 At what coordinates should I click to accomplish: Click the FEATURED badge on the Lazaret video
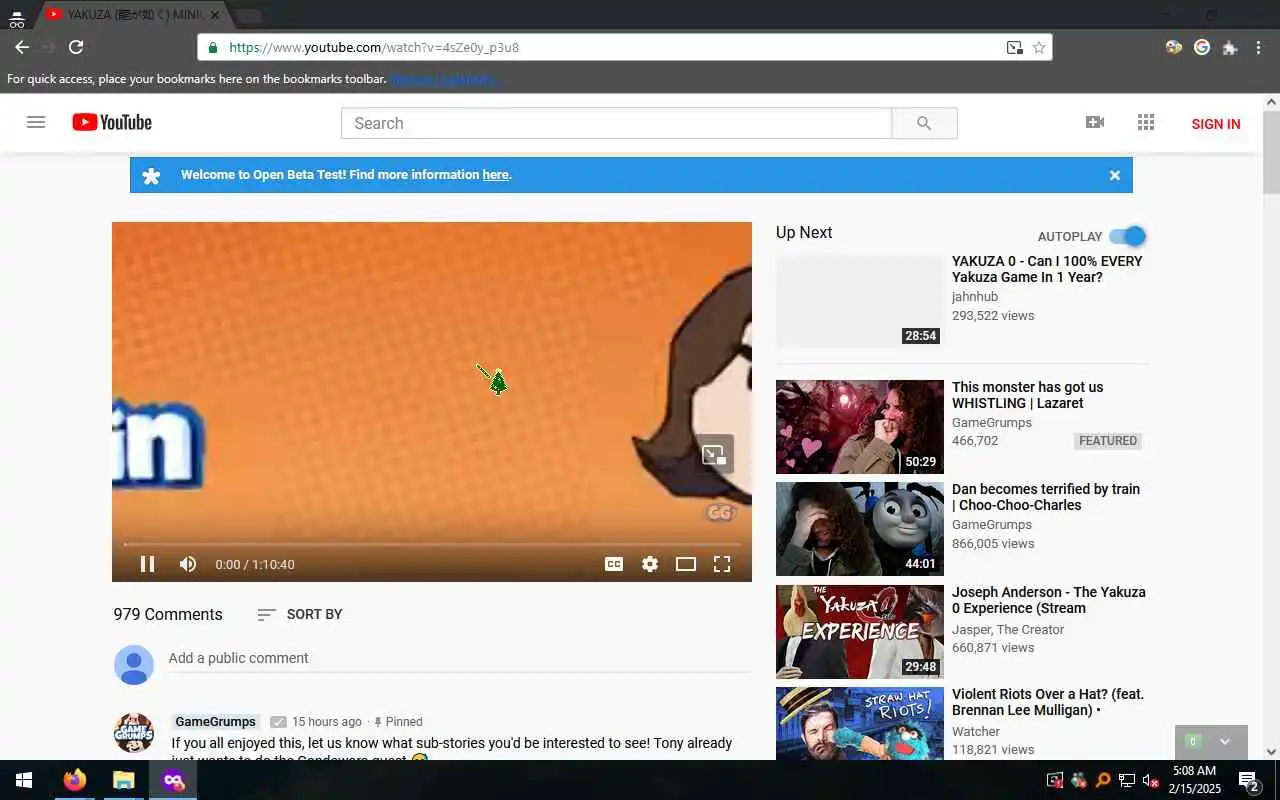[1108, 441]
